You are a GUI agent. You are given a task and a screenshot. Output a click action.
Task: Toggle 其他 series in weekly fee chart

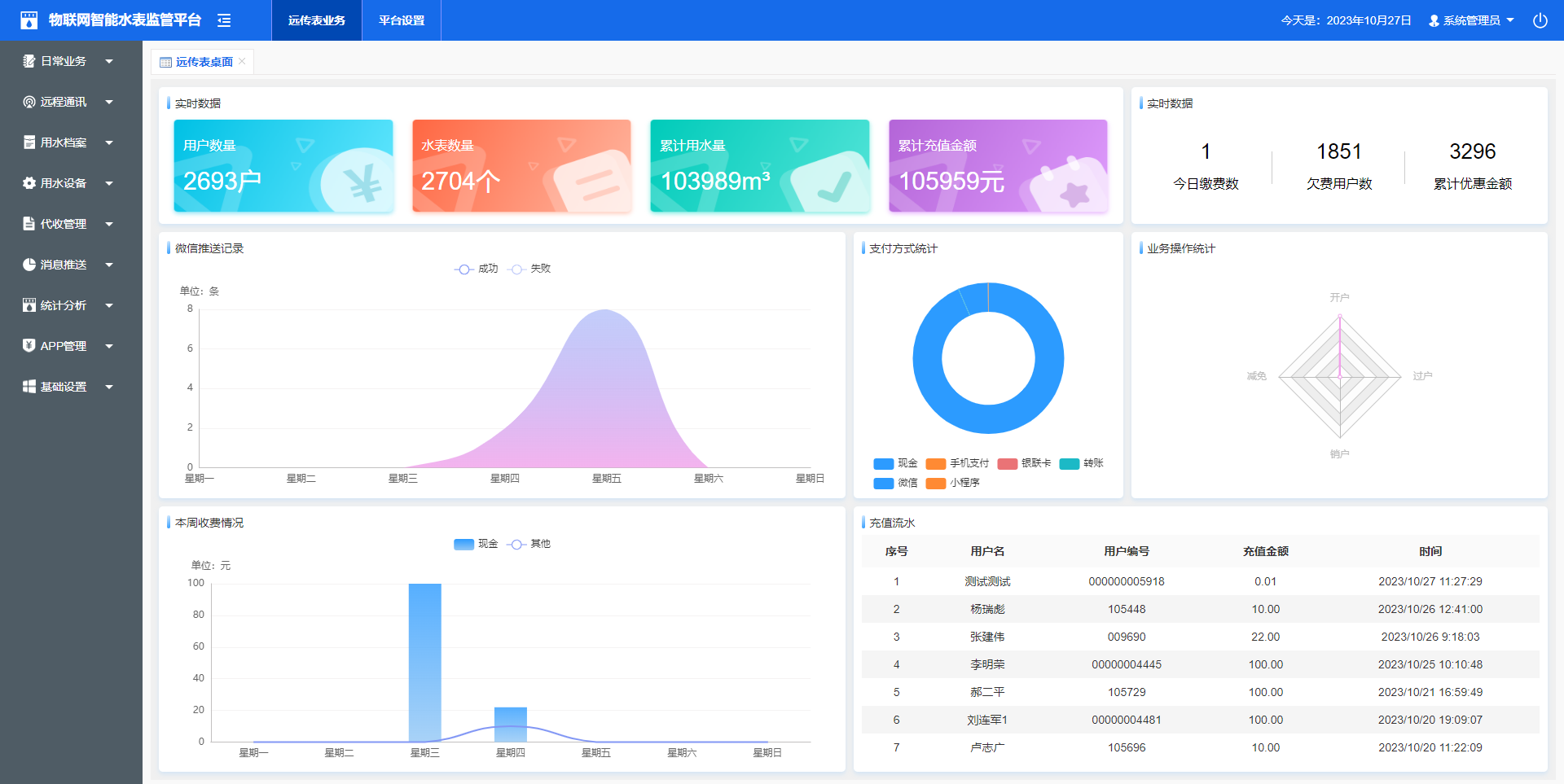pyautogui.click(x=529, y=544)
